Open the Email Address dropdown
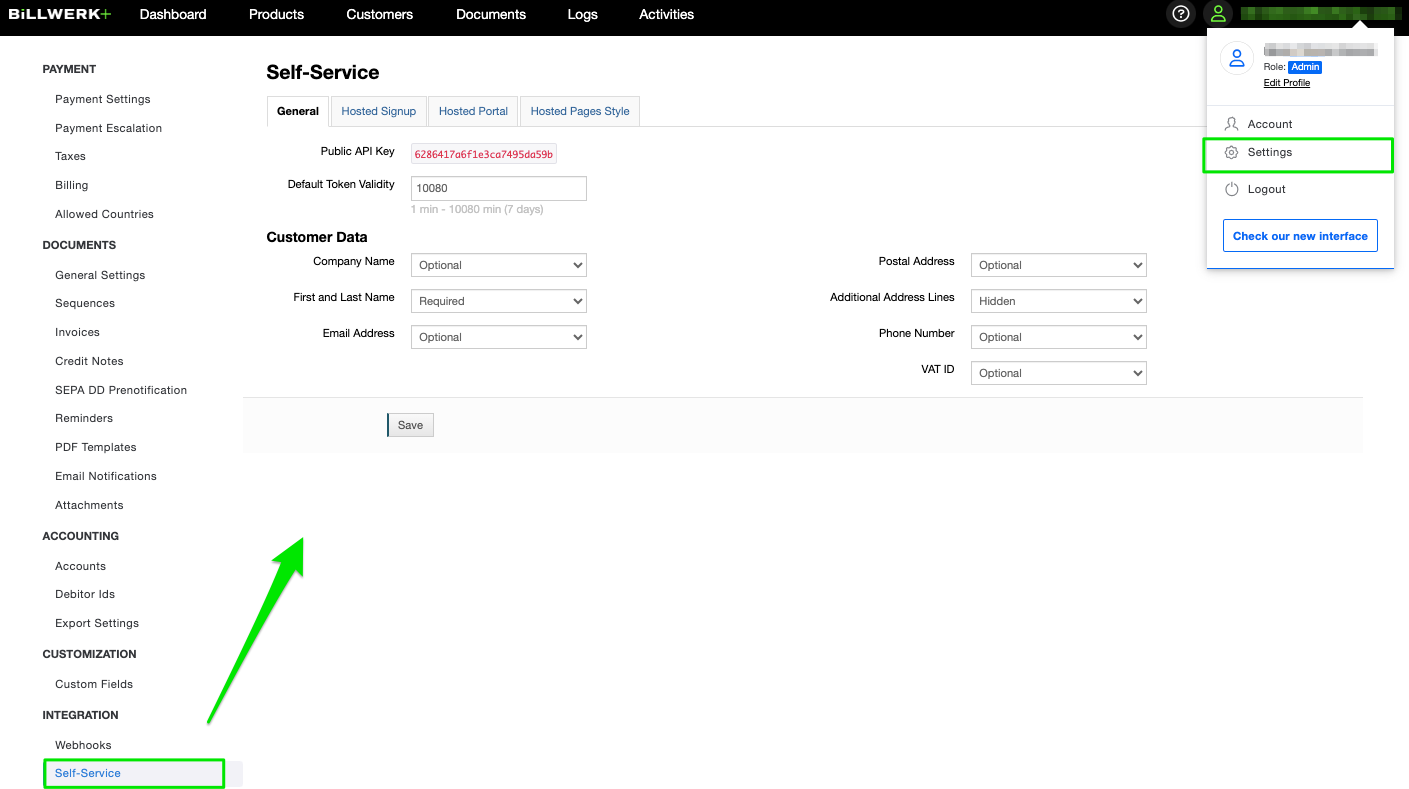This screenshot has height=789, width=1409. point(499,337)
